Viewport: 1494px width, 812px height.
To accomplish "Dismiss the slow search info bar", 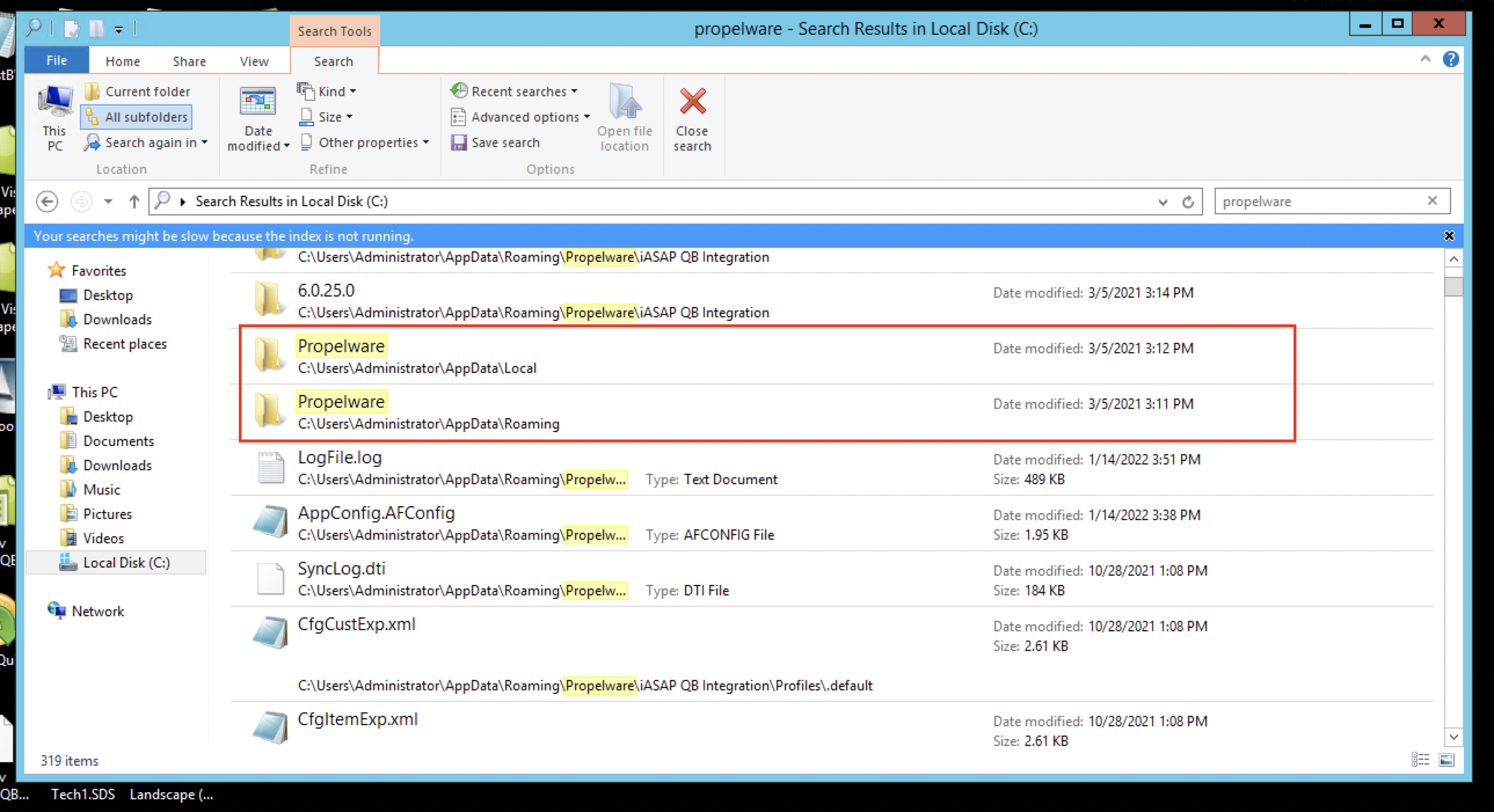I will (1449, 235).
